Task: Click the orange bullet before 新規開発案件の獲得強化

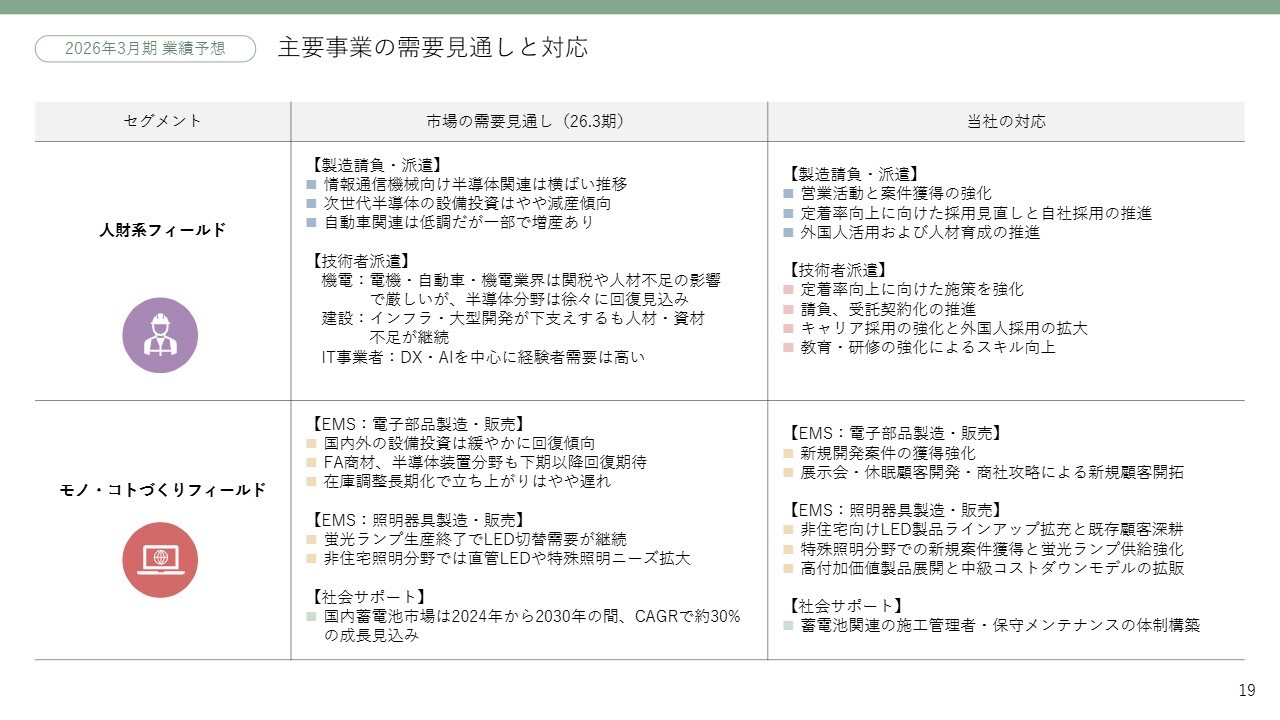Action: pyautogui.click(x=789, y=453)
